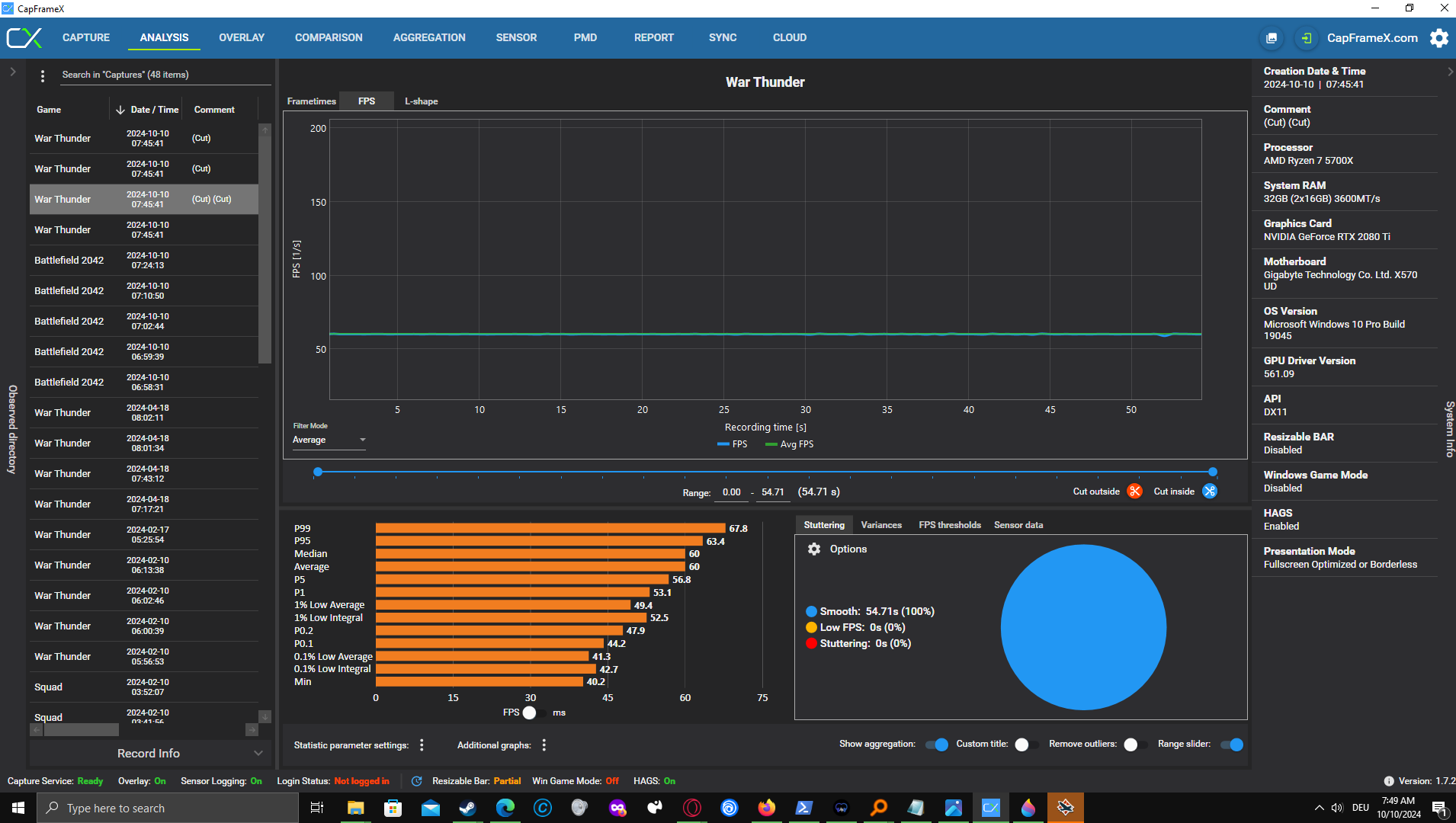Click the CapFrameX logo
This screenshot has width=1456, height=823.
tap(24, 38)
